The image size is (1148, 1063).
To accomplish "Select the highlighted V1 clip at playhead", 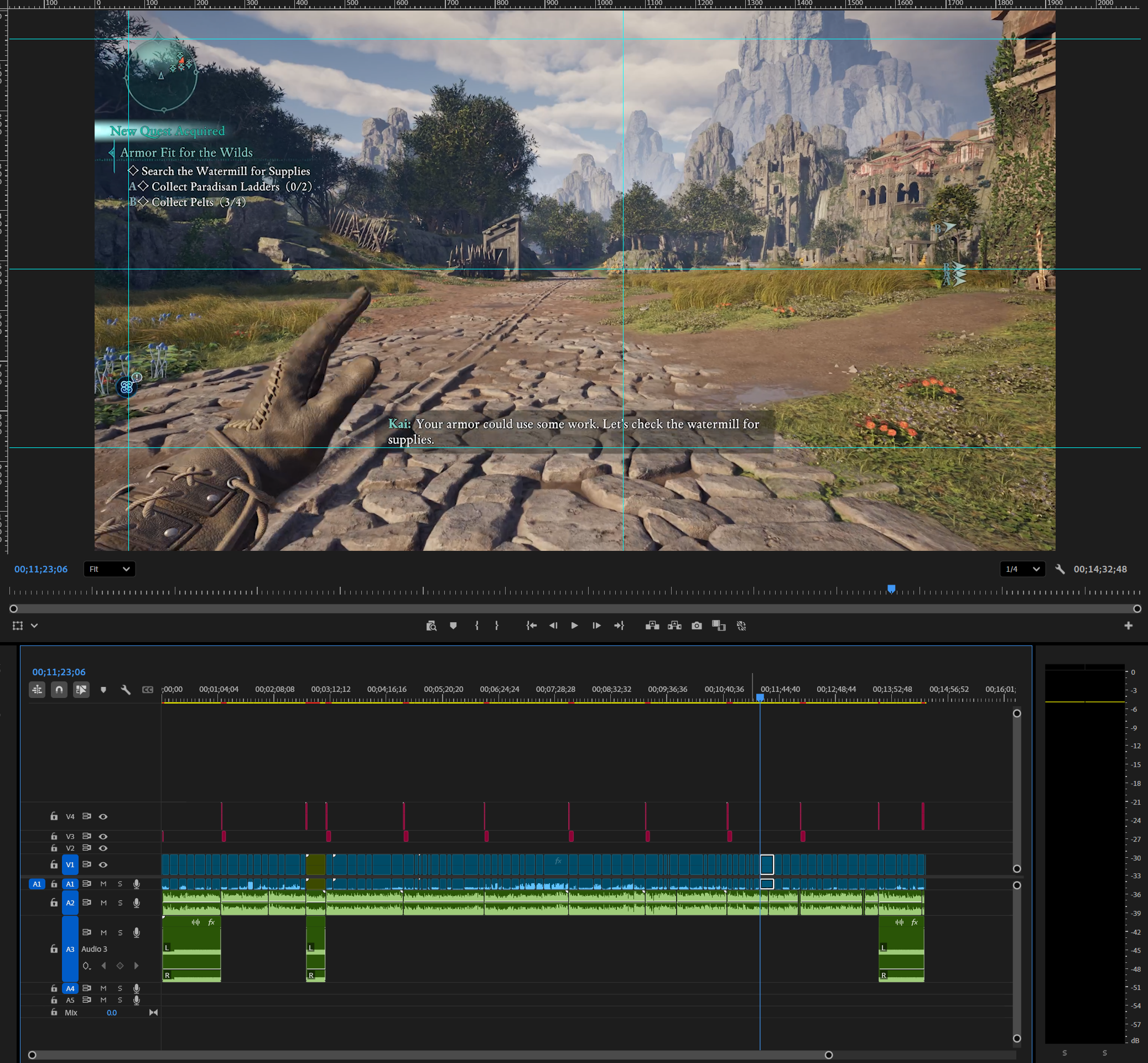I will point(767,864).
